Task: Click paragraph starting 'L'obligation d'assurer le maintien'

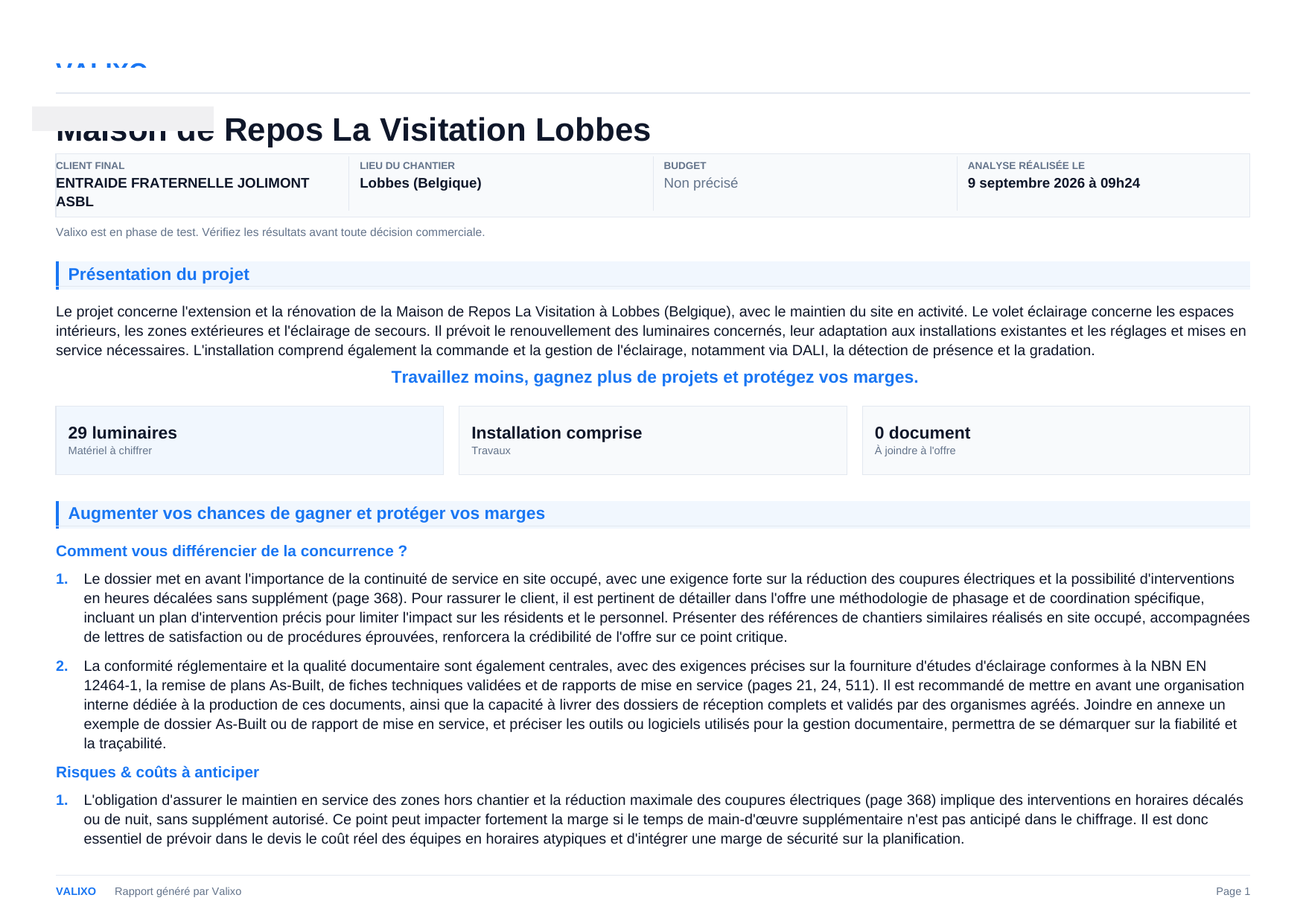Action: (664, 820)
